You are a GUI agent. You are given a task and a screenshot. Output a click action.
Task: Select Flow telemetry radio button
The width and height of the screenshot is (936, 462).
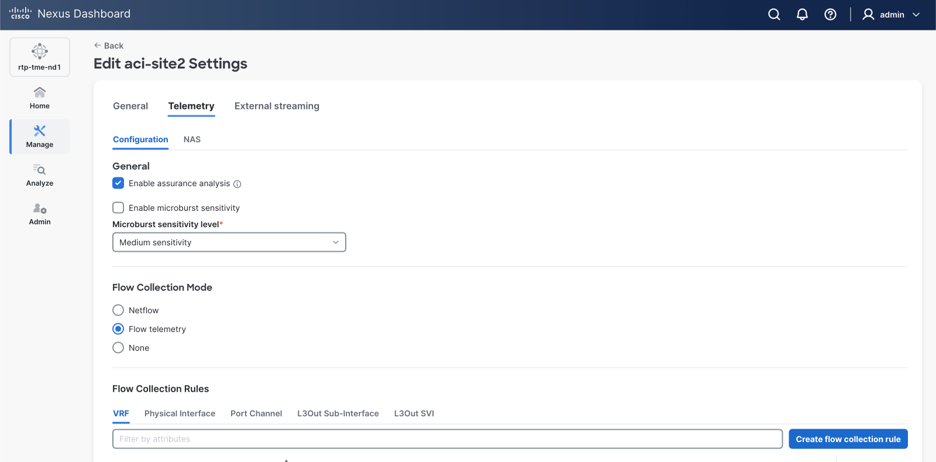coord(118,329)
